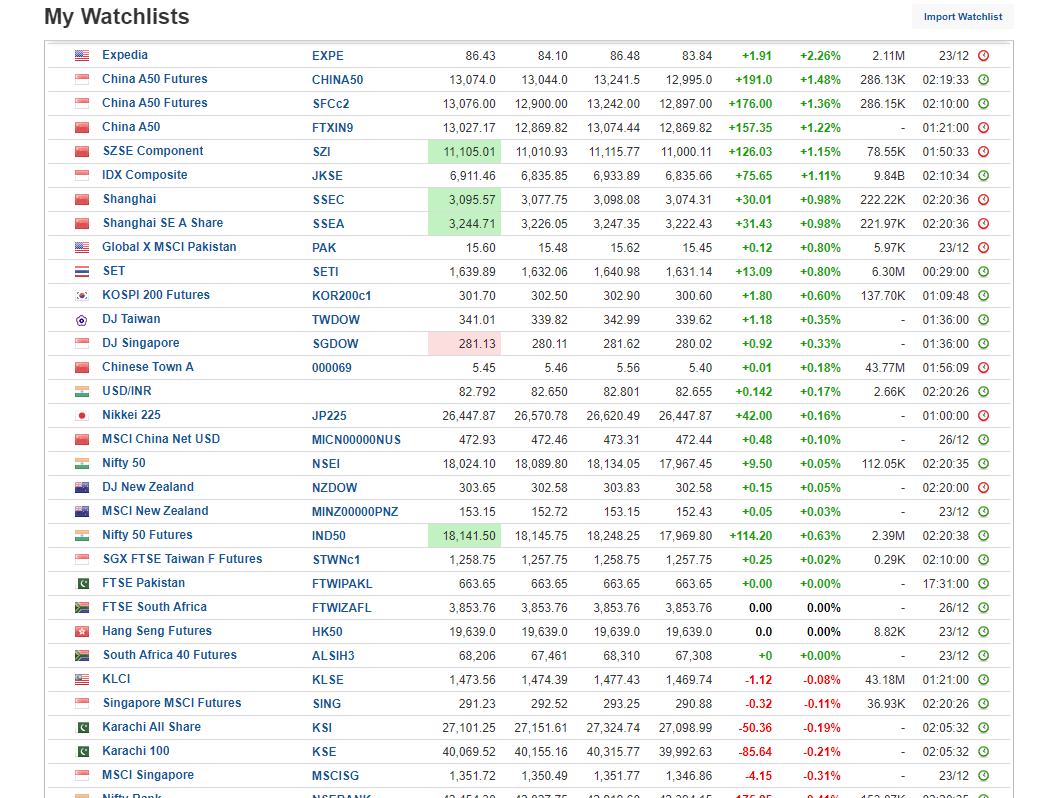Click the FTXIN9 symbol link
This screenshot has width=1037, height=798.
[x=332, y=128]
